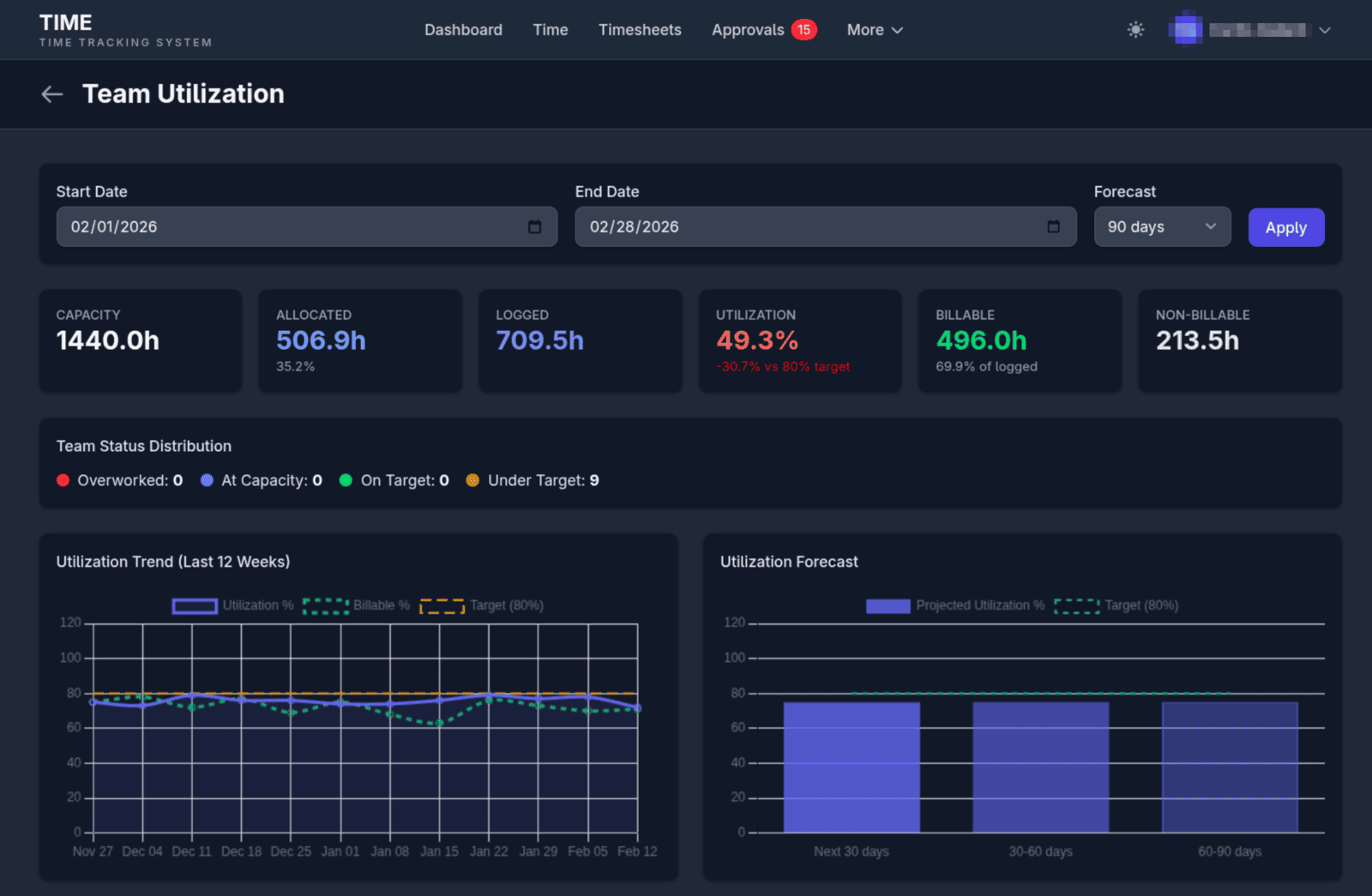Open the End Date calendar picker icon
Image resolution: width=1372 pixels, height=896 pixels.
click(1053, 227)
